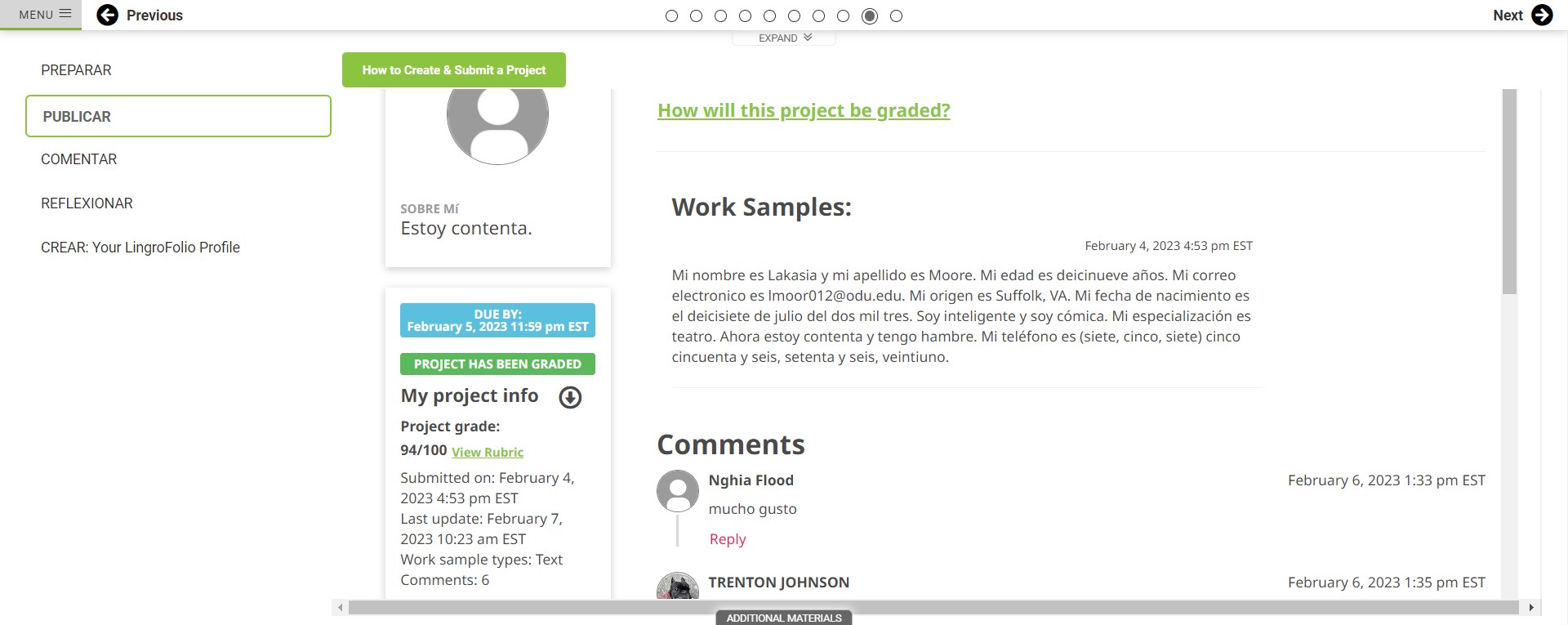Viewport: 1568px width, 625px height.
Task: Click Nghia Flood's avatar icon
Action: (678, 491)
